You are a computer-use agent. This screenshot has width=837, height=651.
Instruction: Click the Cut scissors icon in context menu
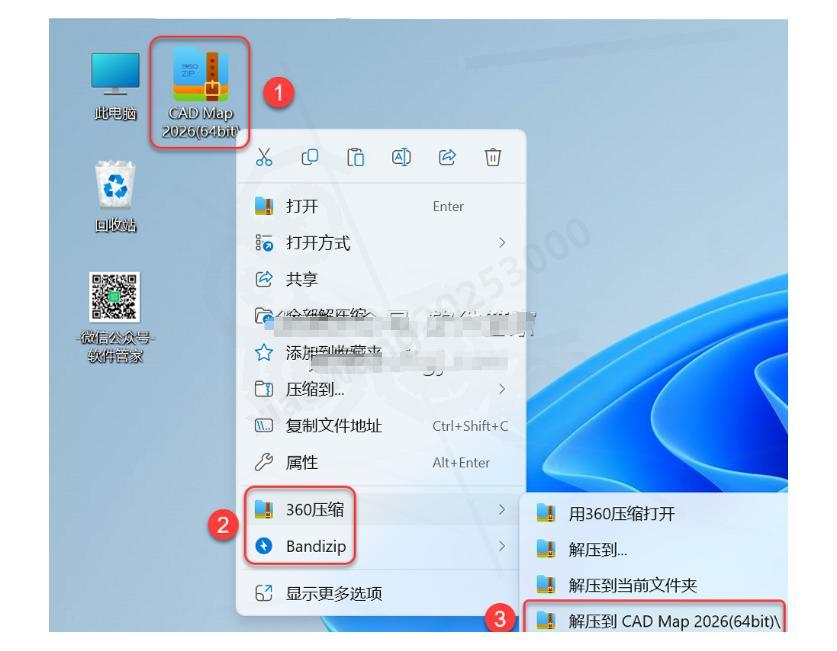tap(264, 157)
